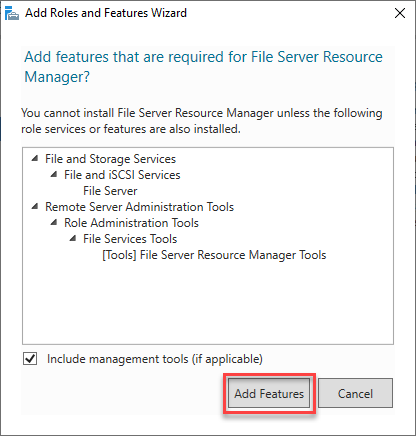Click empty space in the features list box
416x436 pixels.
click(208, 300)
